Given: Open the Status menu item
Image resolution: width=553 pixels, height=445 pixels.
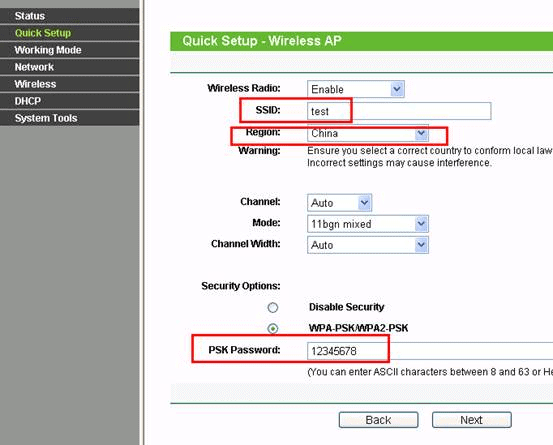Looking at the screenshot, I should 69,16.
